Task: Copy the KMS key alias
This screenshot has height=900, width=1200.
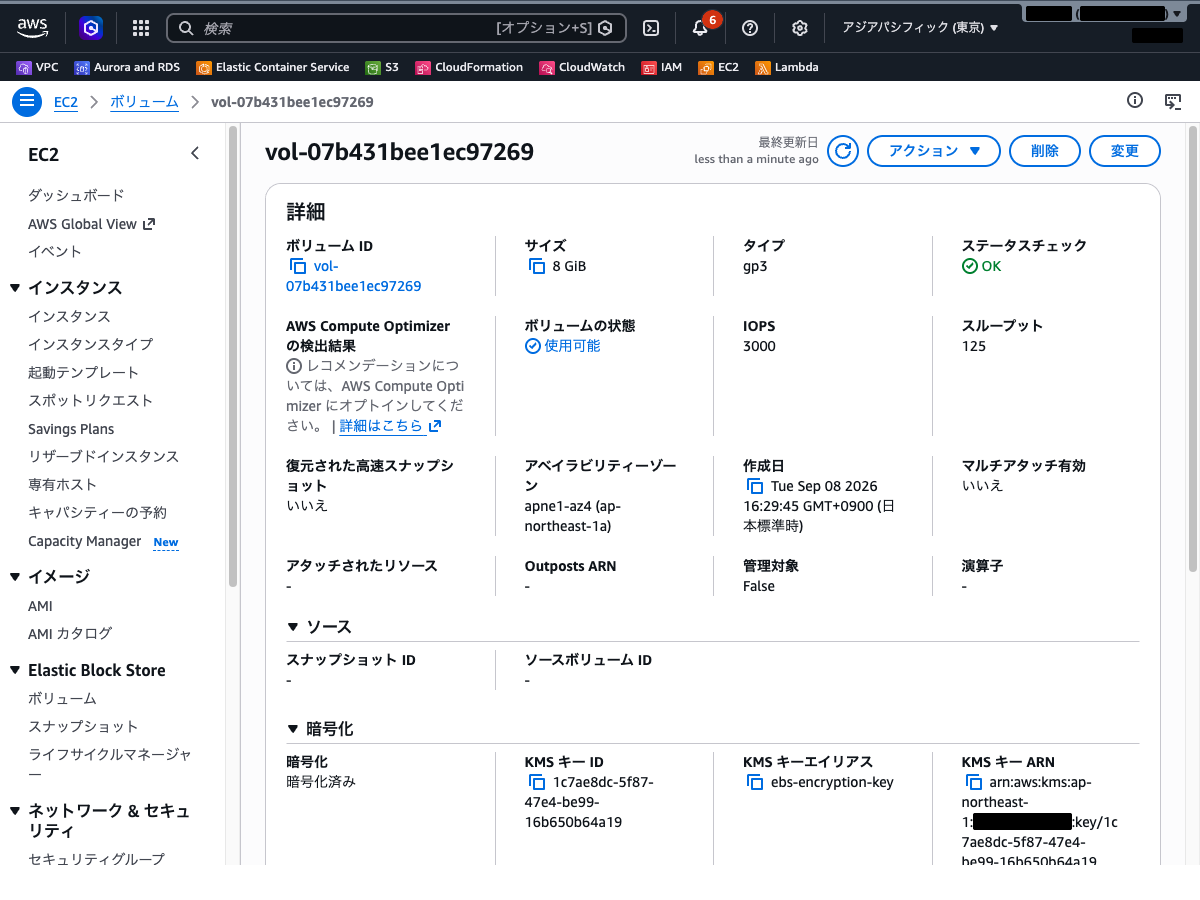Action: tap(755, 782)
